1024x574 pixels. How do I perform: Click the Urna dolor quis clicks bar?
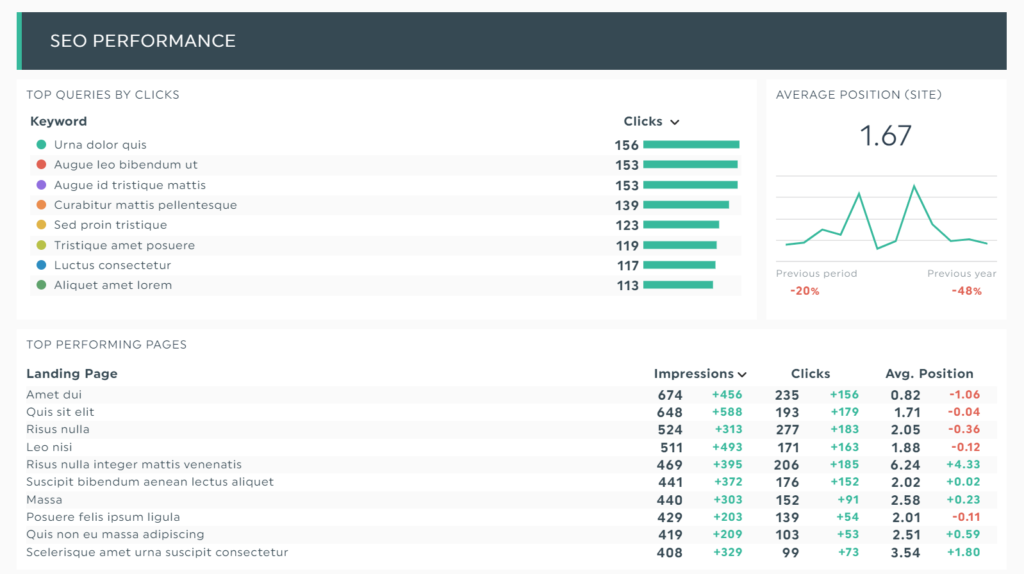691,145
